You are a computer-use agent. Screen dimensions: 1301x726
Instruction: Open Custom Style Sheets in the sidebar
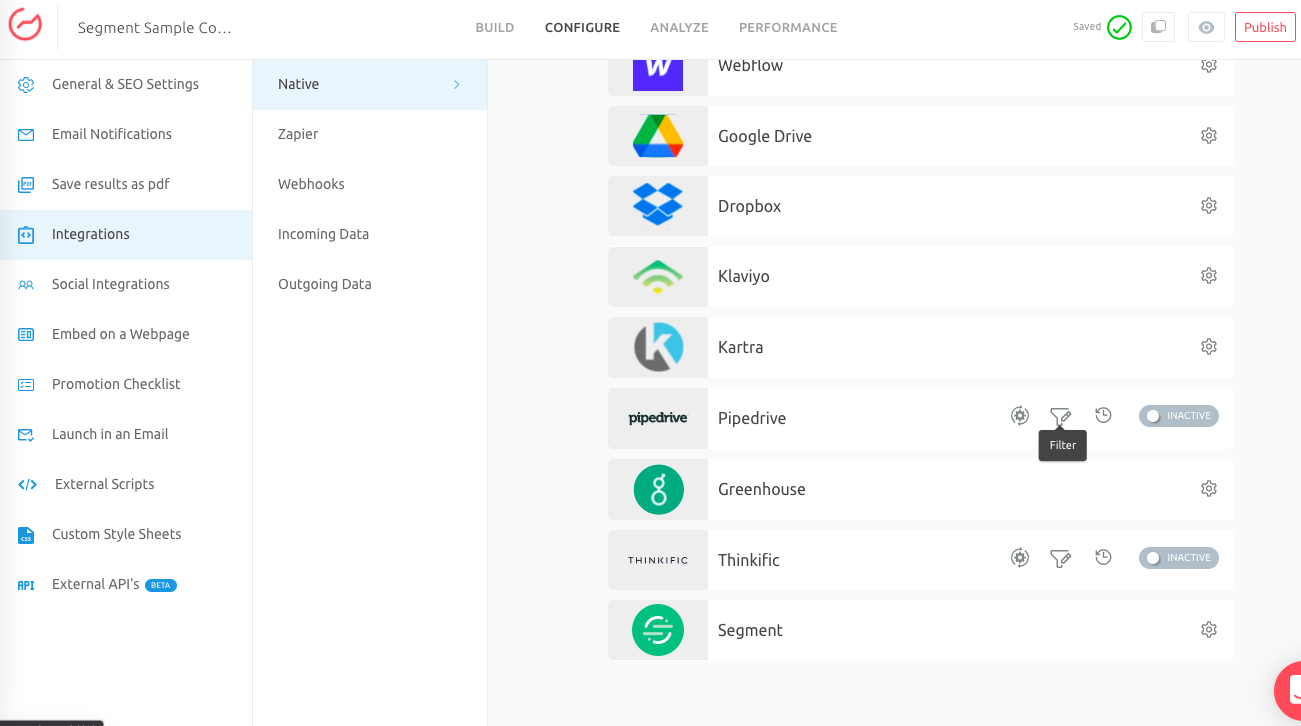[x=126, y=534]
